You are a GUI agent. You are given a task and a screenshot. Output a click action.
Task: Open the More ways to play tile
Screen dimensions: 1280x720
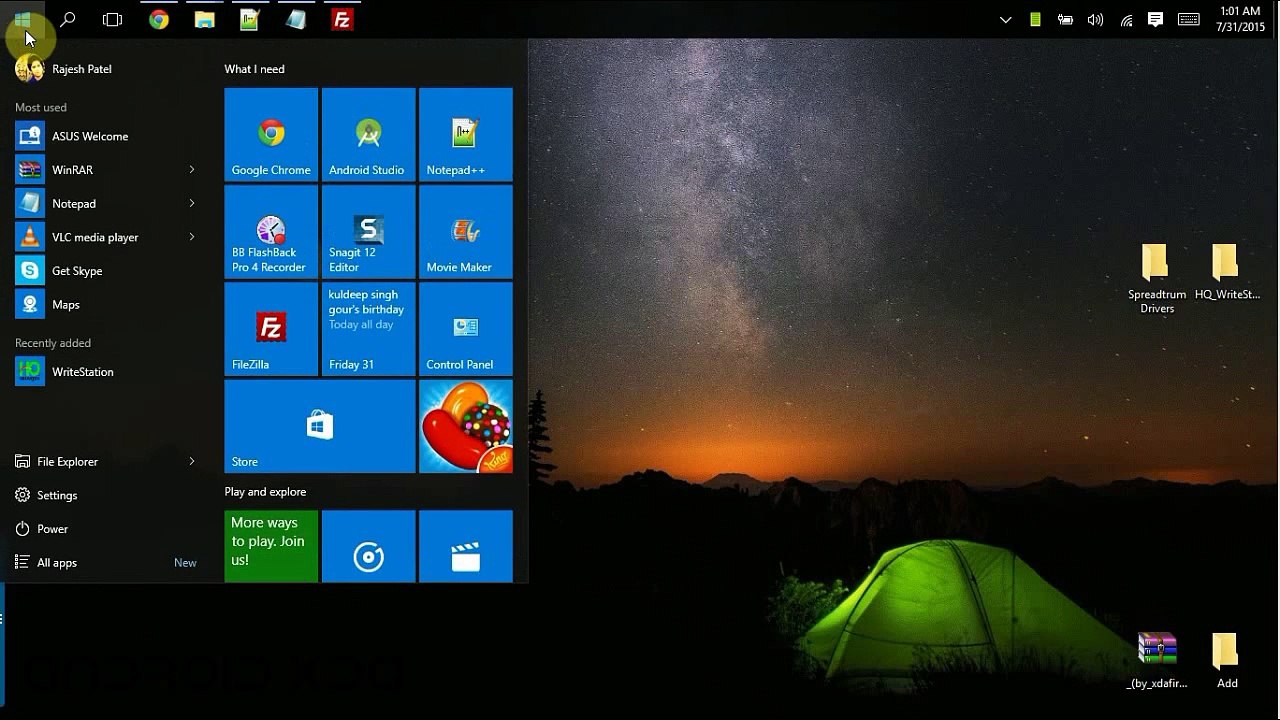pyautogui.click(x=271, y=546)
